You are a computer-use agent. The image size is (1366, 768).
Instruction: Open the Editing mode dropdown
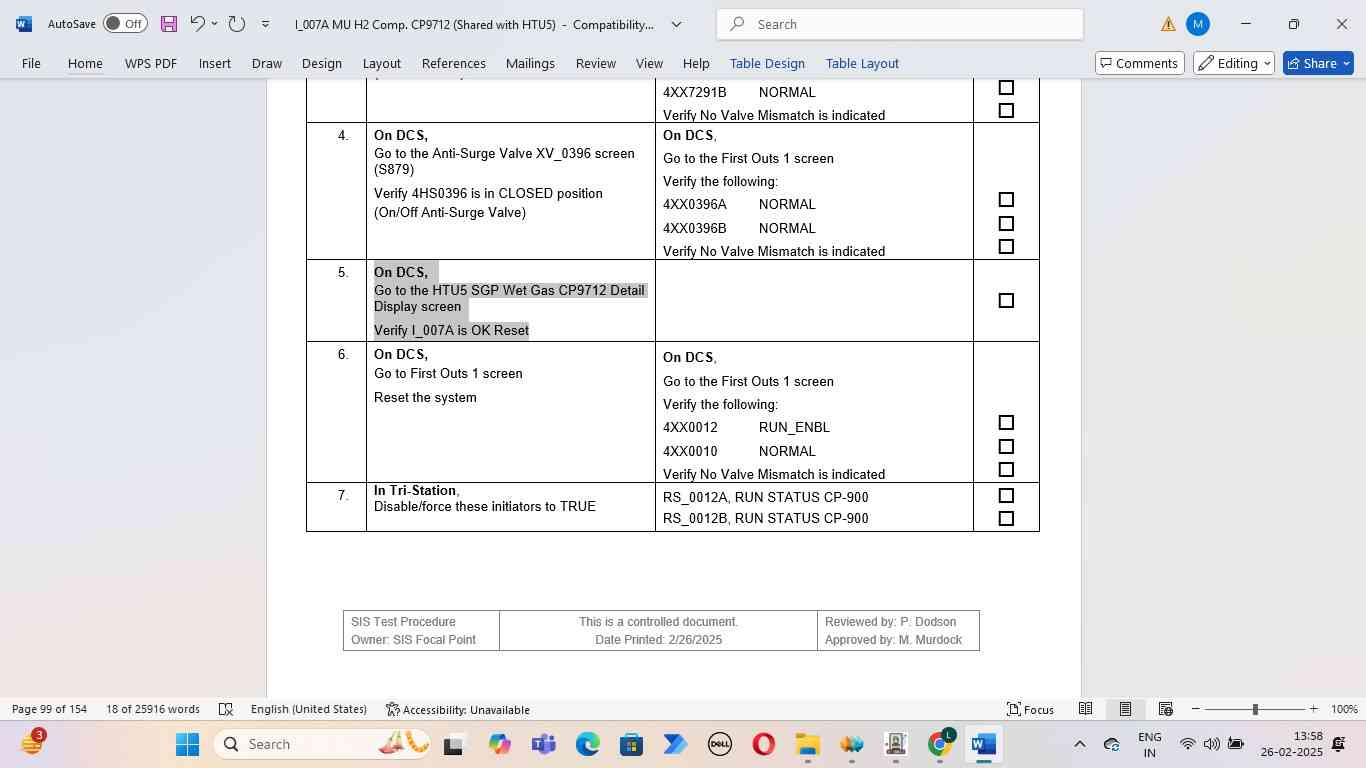(1234, 63)
